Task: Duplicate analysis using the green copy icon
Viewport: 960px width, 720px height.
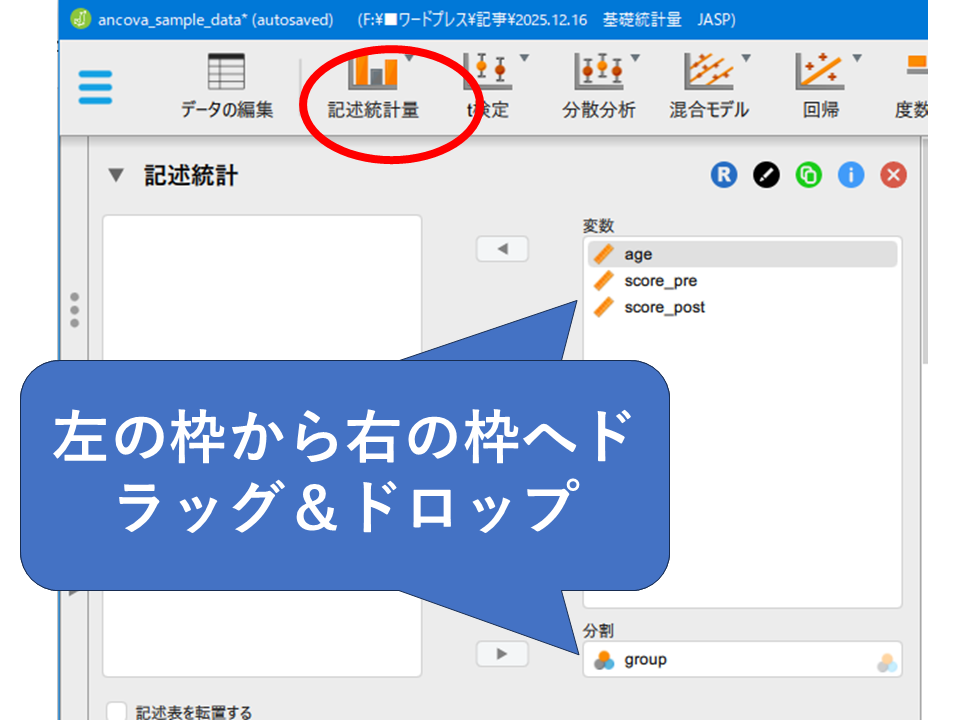Action: [x=808, y=176]
